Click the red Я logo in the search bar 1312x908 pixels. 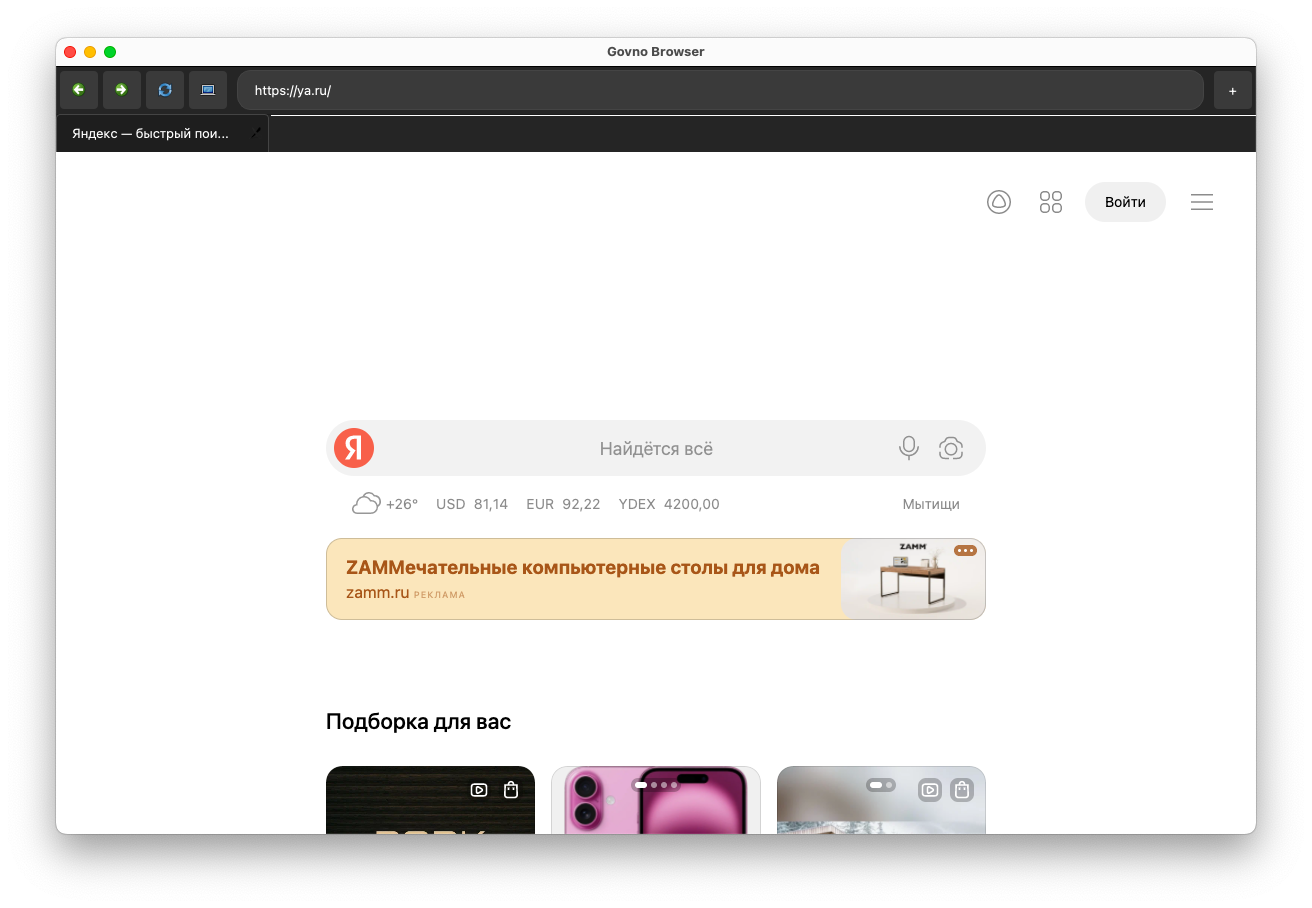[x=354, y=448]
